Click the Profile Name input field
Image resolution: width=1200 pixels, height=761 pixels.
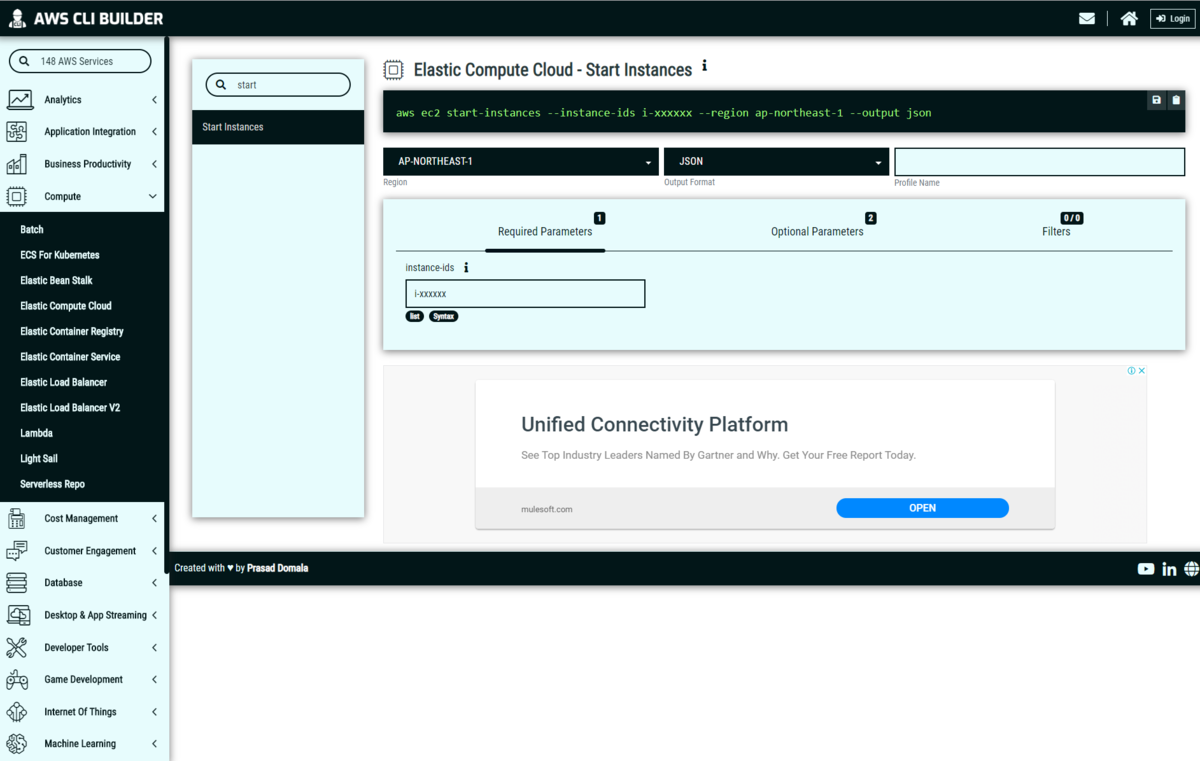click(x=1039, y=161)
